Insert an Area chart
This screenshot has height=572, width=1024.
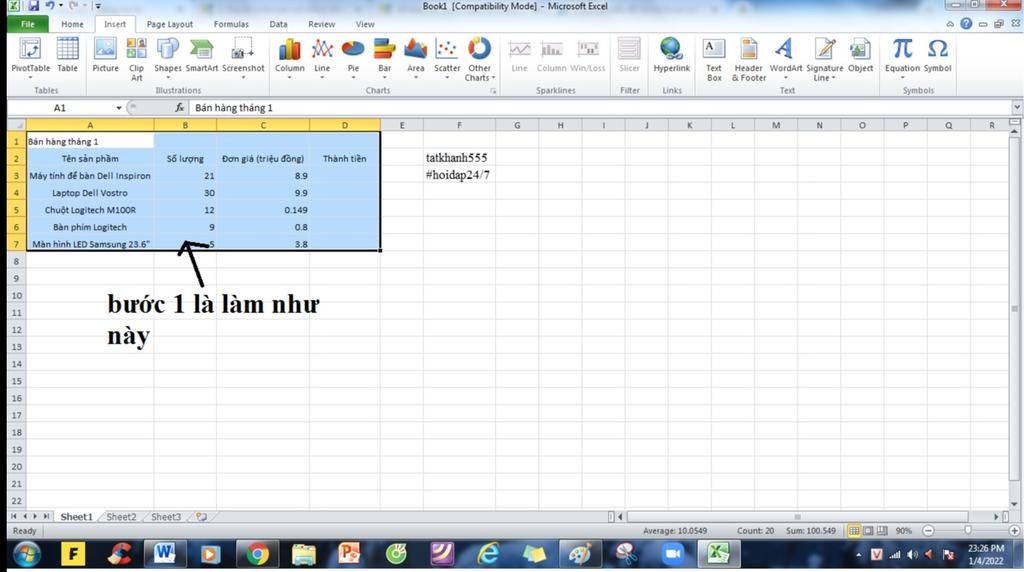[415, 58]
